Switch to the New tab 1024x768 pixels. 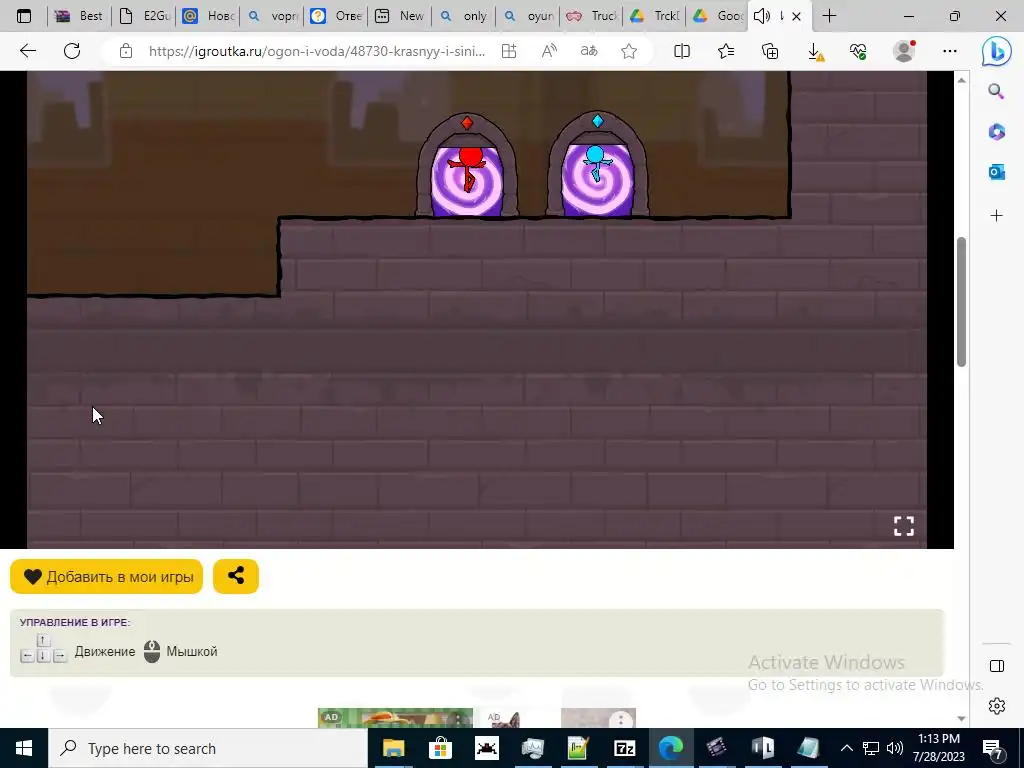coord(400,16)
